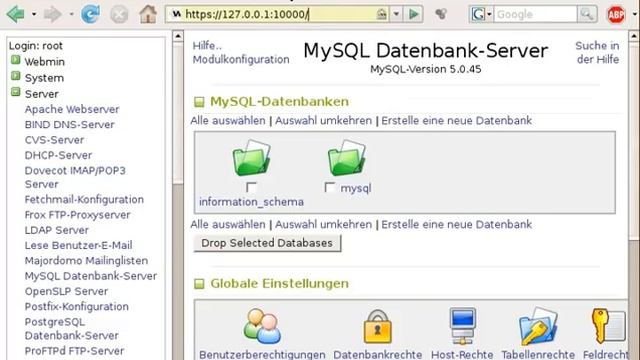The image size is (640, 360).
Task: Click the grey forward arrow
Action: point(53,14)
